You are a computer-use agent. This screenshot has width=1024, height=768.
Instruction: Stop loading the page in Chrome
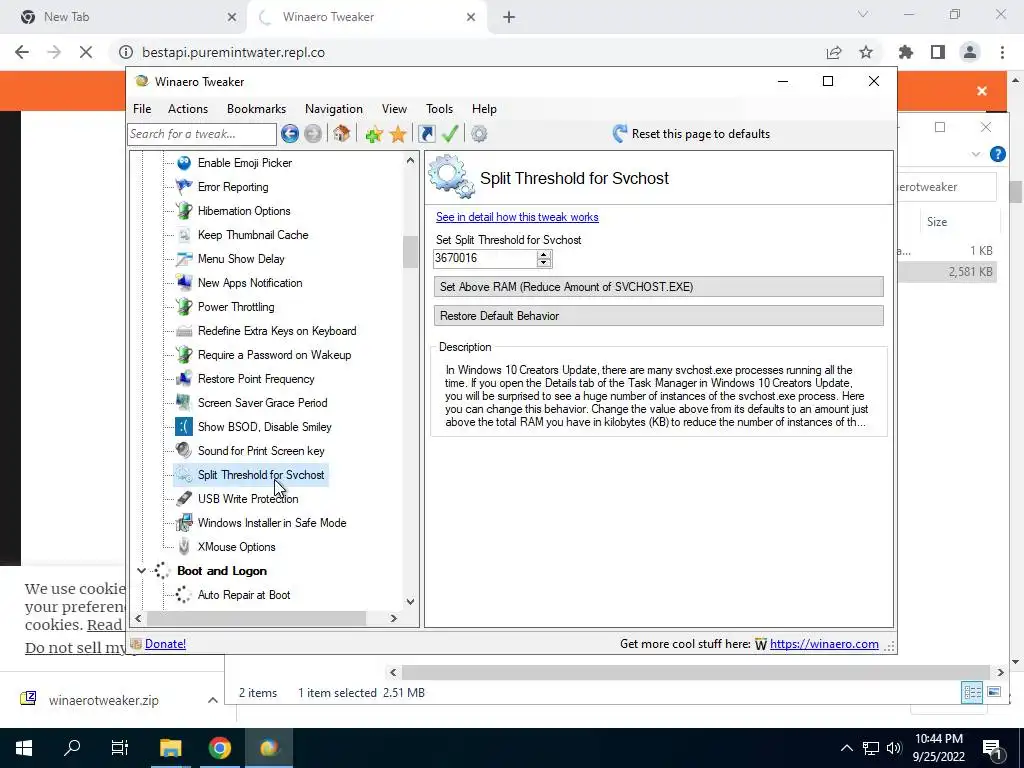pos(86,52)
